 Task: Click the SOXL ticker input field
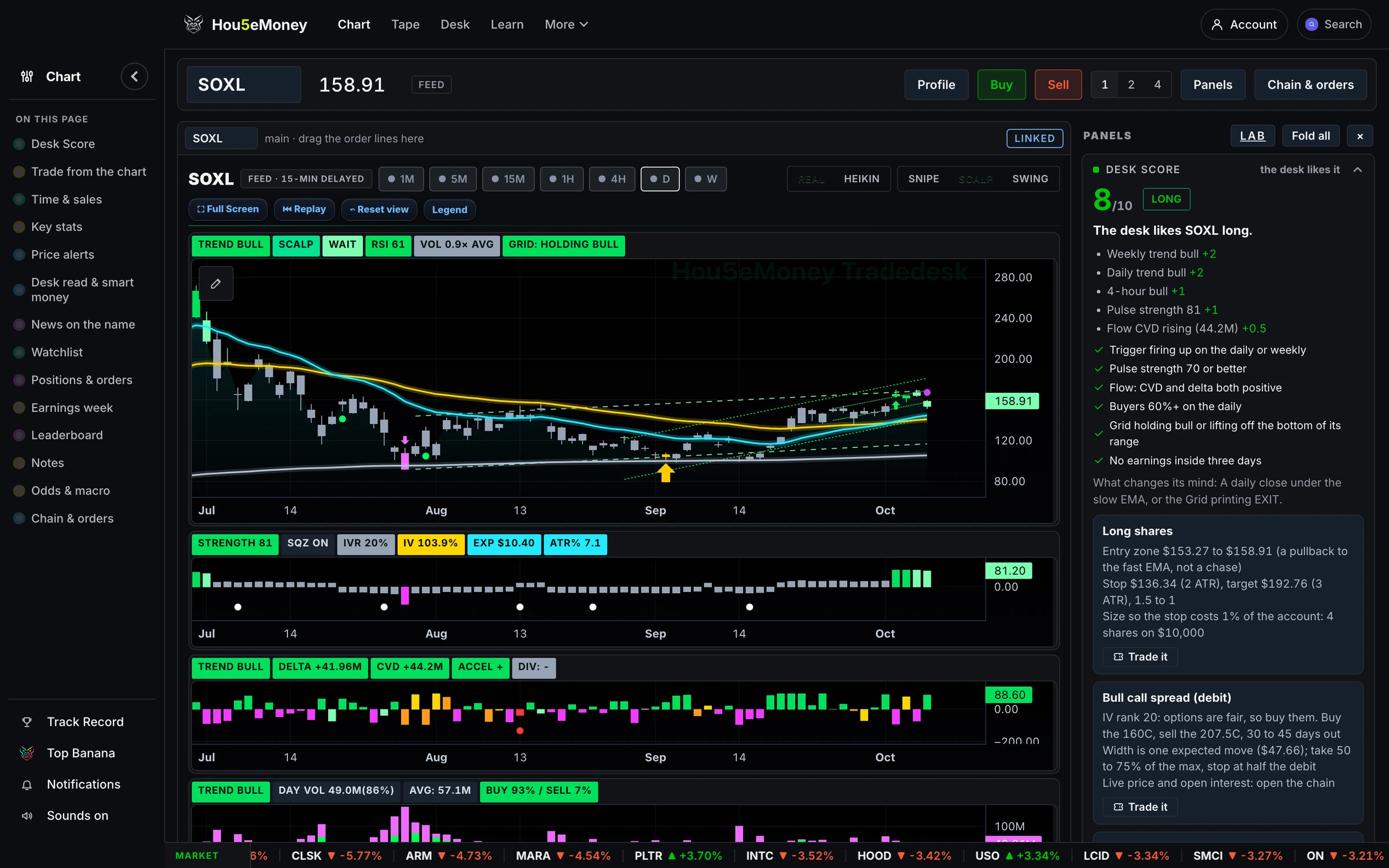244,84
